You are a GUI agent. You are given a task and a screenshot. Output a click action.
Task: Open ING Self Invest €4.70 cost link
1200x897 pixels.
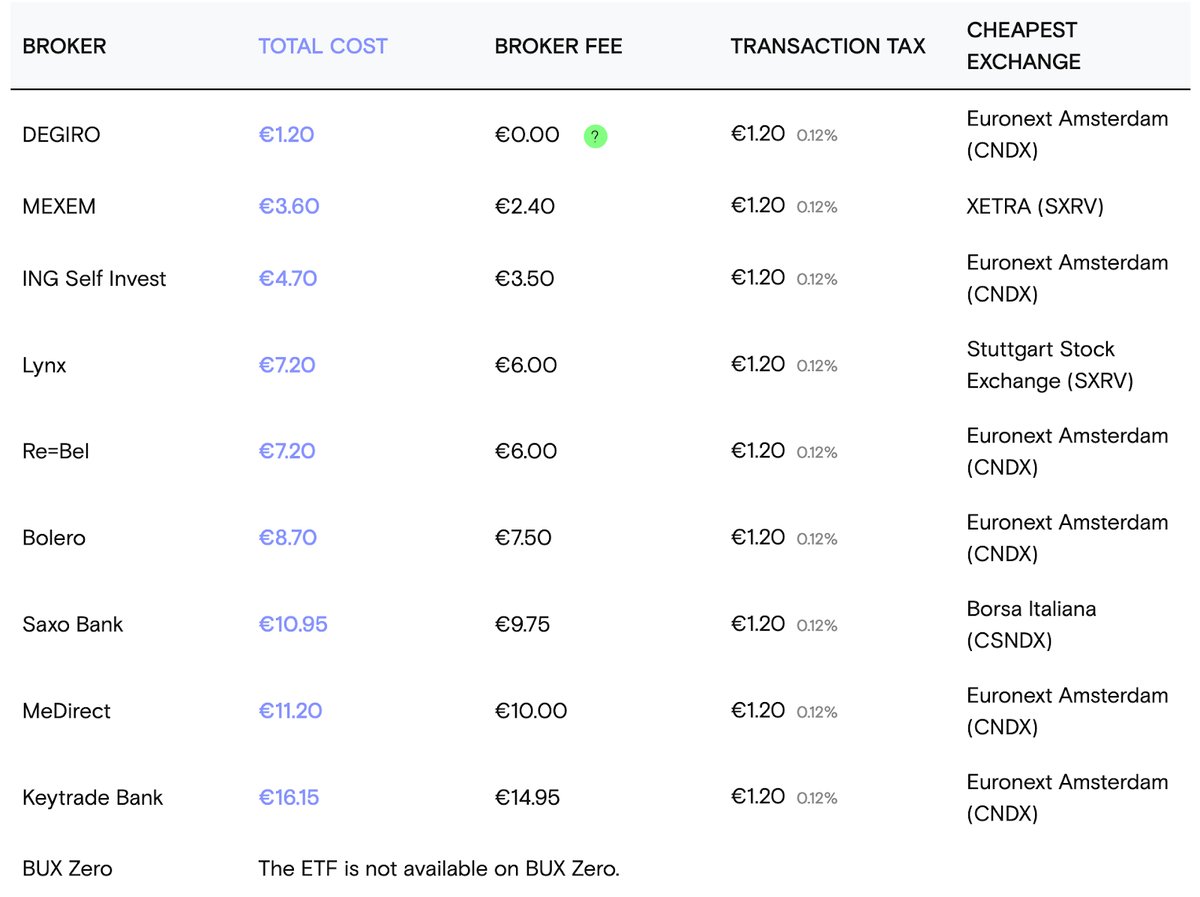288,278
